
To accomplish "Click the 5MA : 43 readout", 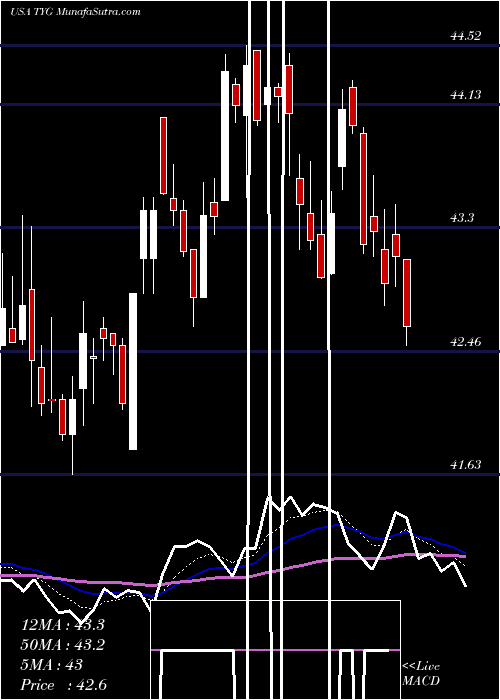I will pyautogui.click(x=52, y=665).
